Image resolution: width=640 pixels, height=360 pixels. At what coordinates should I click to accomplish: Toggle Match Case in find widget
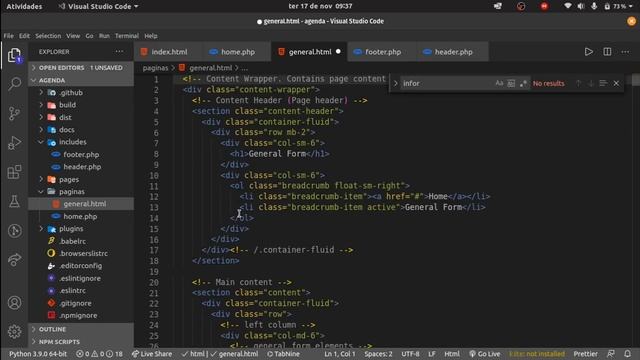499,83
